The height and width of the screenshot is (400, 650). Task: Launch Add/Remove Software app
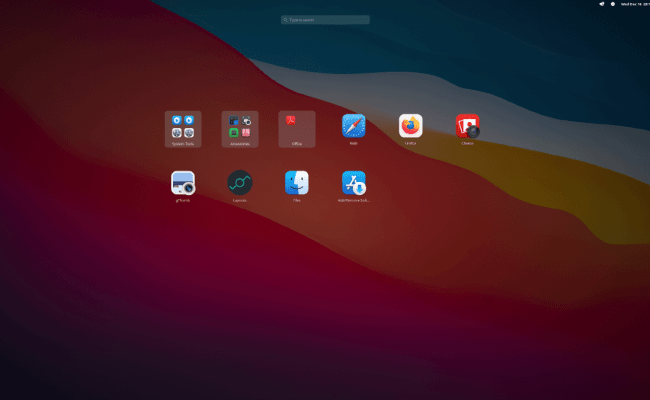tap(354, 183)
